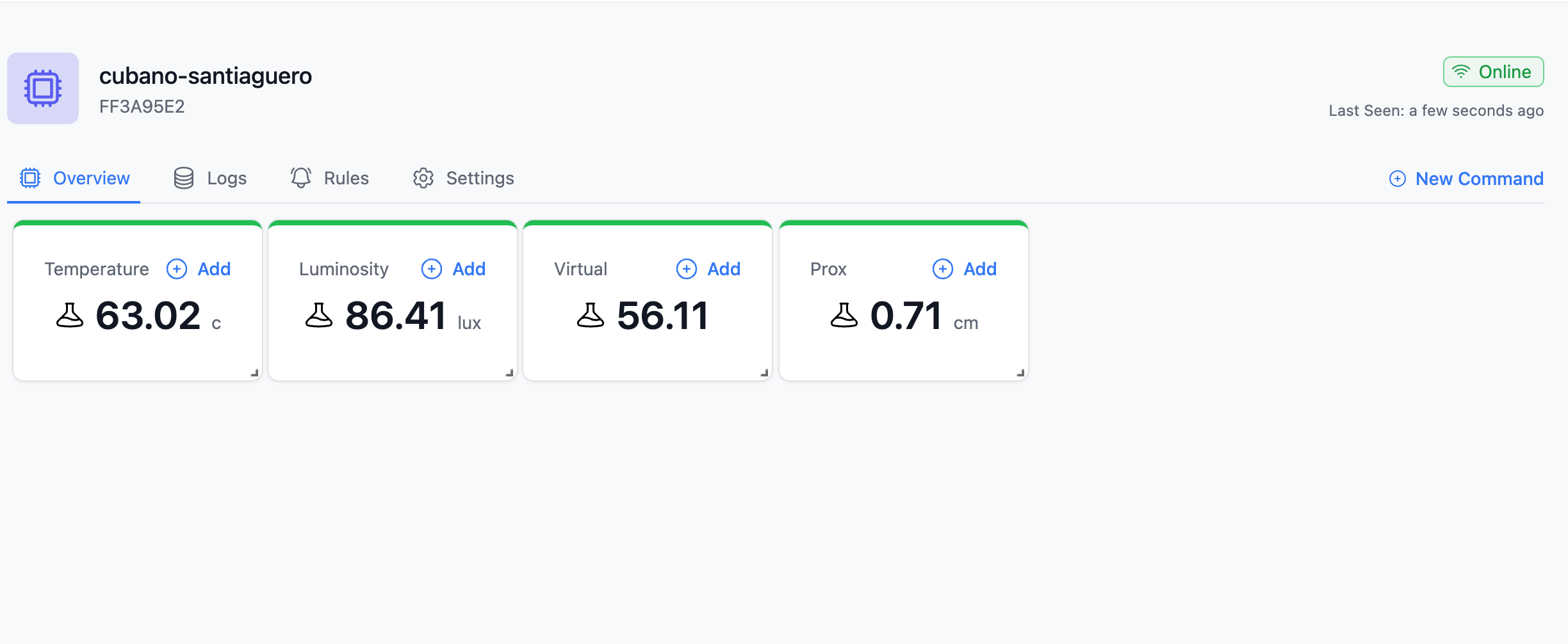Viewport: 1568px width, 644px height.
Task: Click the New Command link
Action: point(1480,179)
